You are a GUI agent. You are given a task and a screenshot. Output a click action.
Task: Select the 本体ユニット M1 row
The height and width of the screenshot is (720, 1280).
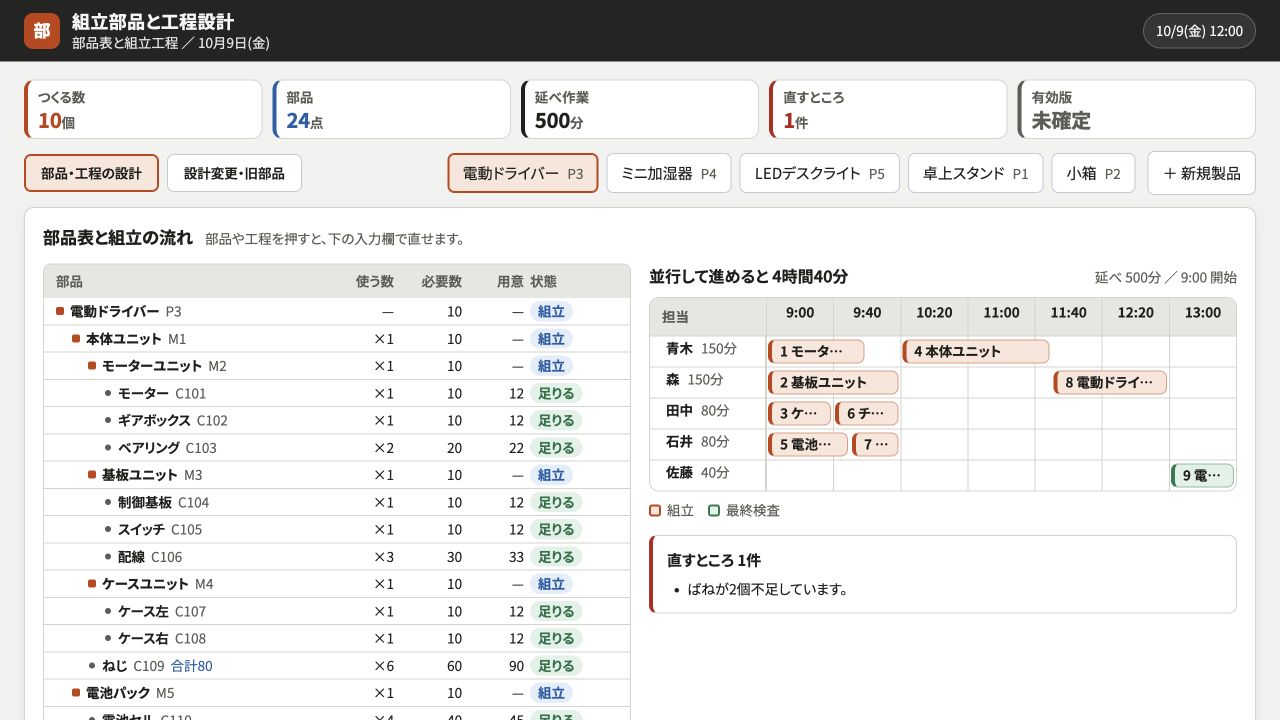[x=337, y=339]
